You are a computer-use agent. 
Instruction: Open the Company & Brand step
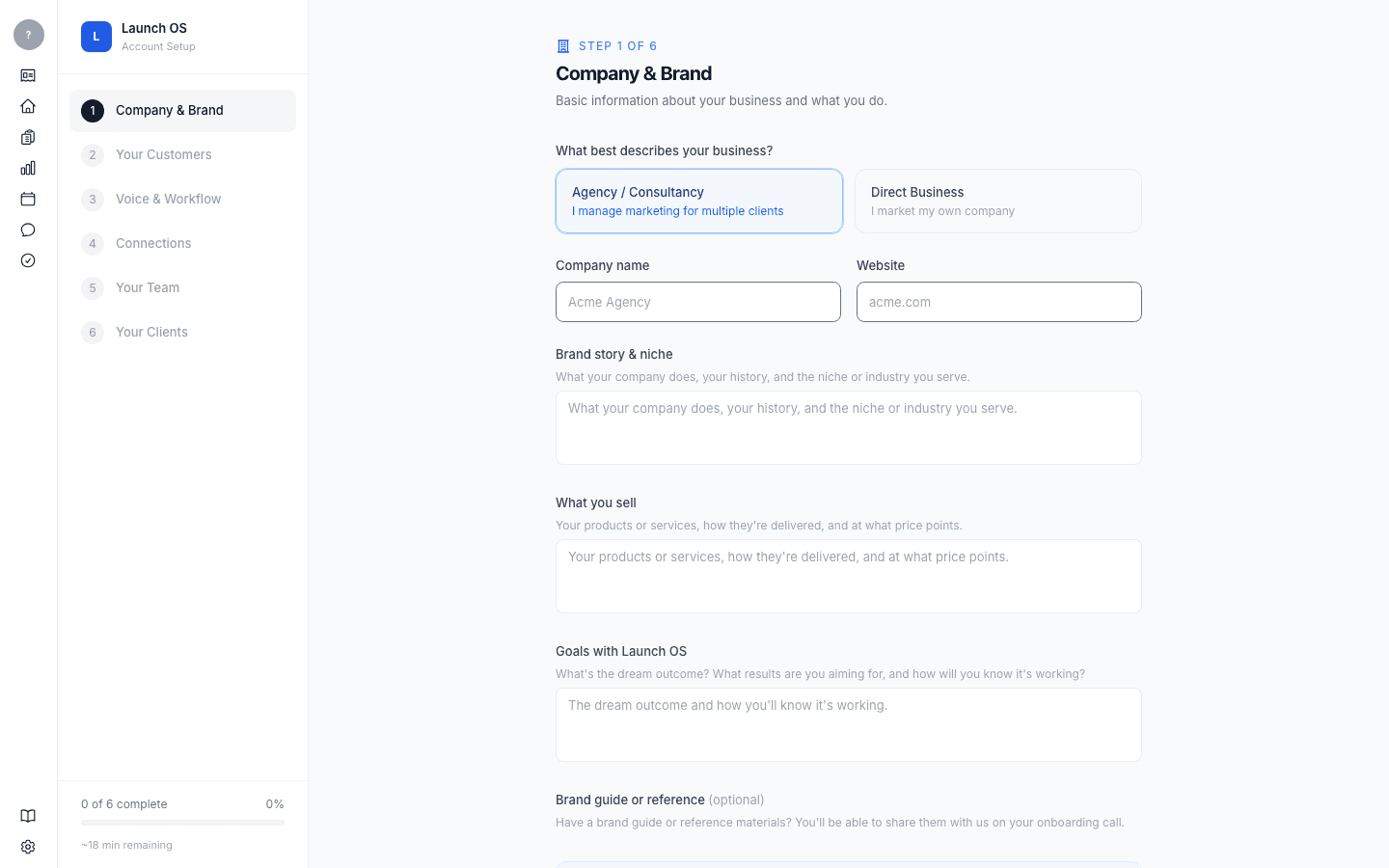[x=182, y=111]
